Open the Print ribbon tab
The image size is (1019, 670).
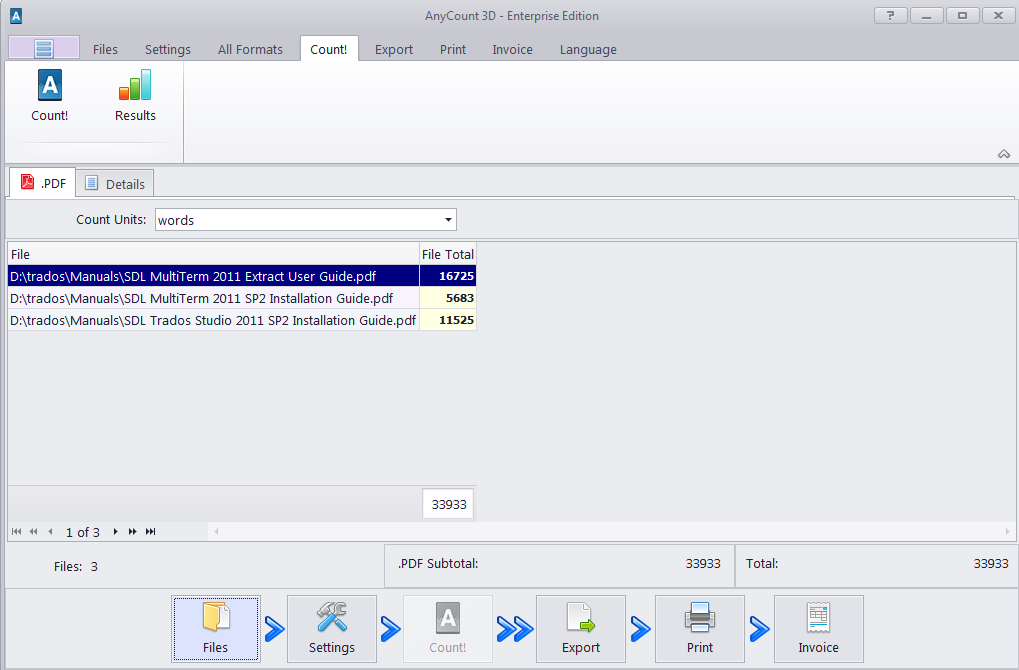click(x=453, y=49)
